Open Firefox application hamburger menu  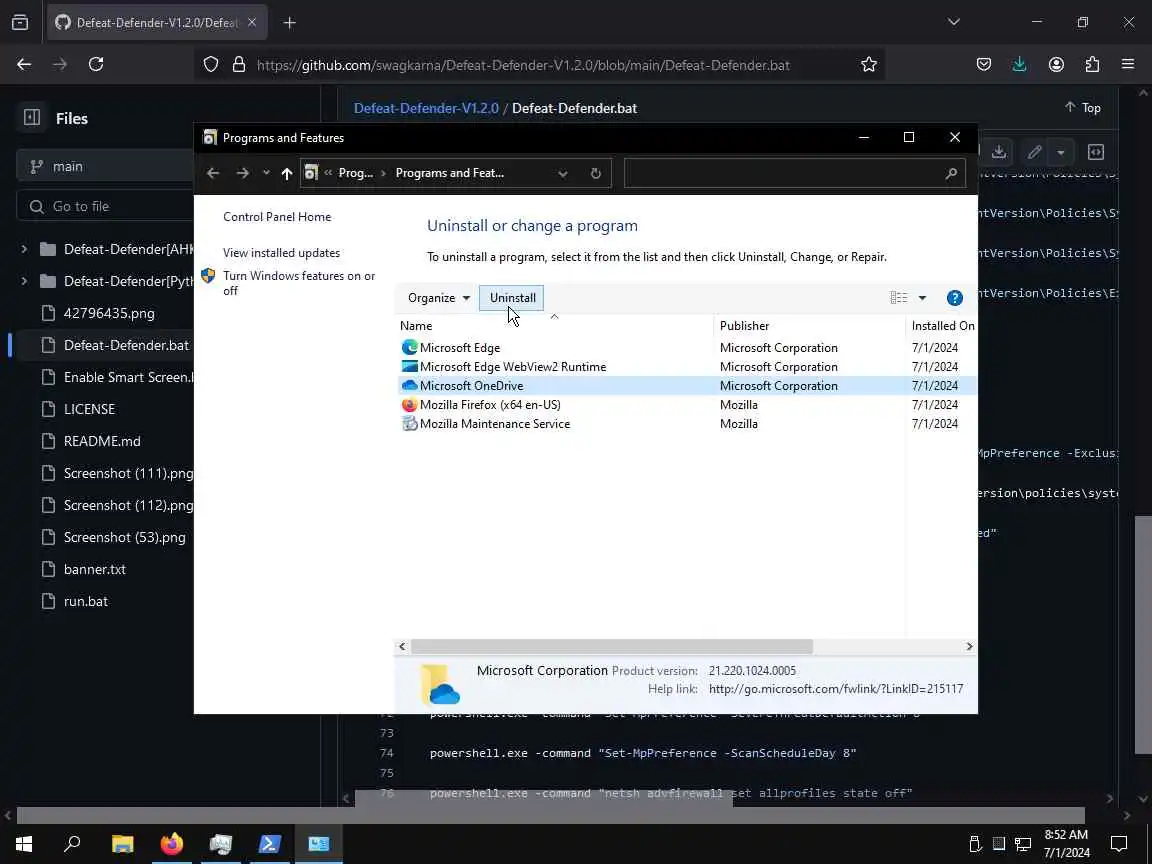coord(1128,65)
